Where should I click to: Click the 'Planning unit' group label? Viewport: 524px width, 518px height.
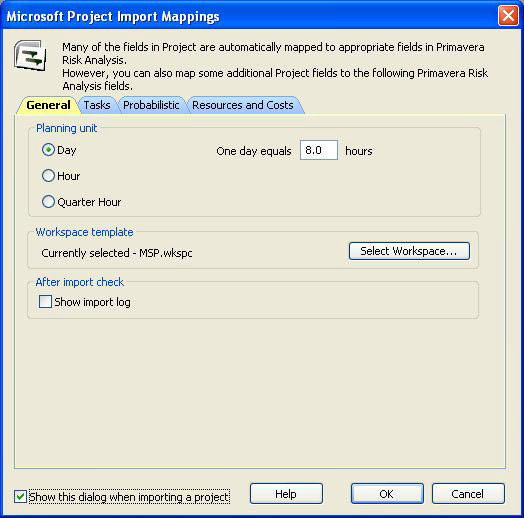pos(67,128)
